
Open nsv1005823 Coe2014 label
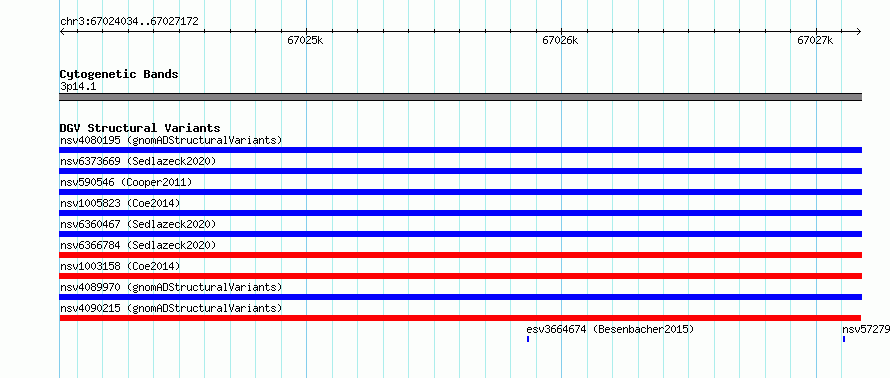point(120,203)
